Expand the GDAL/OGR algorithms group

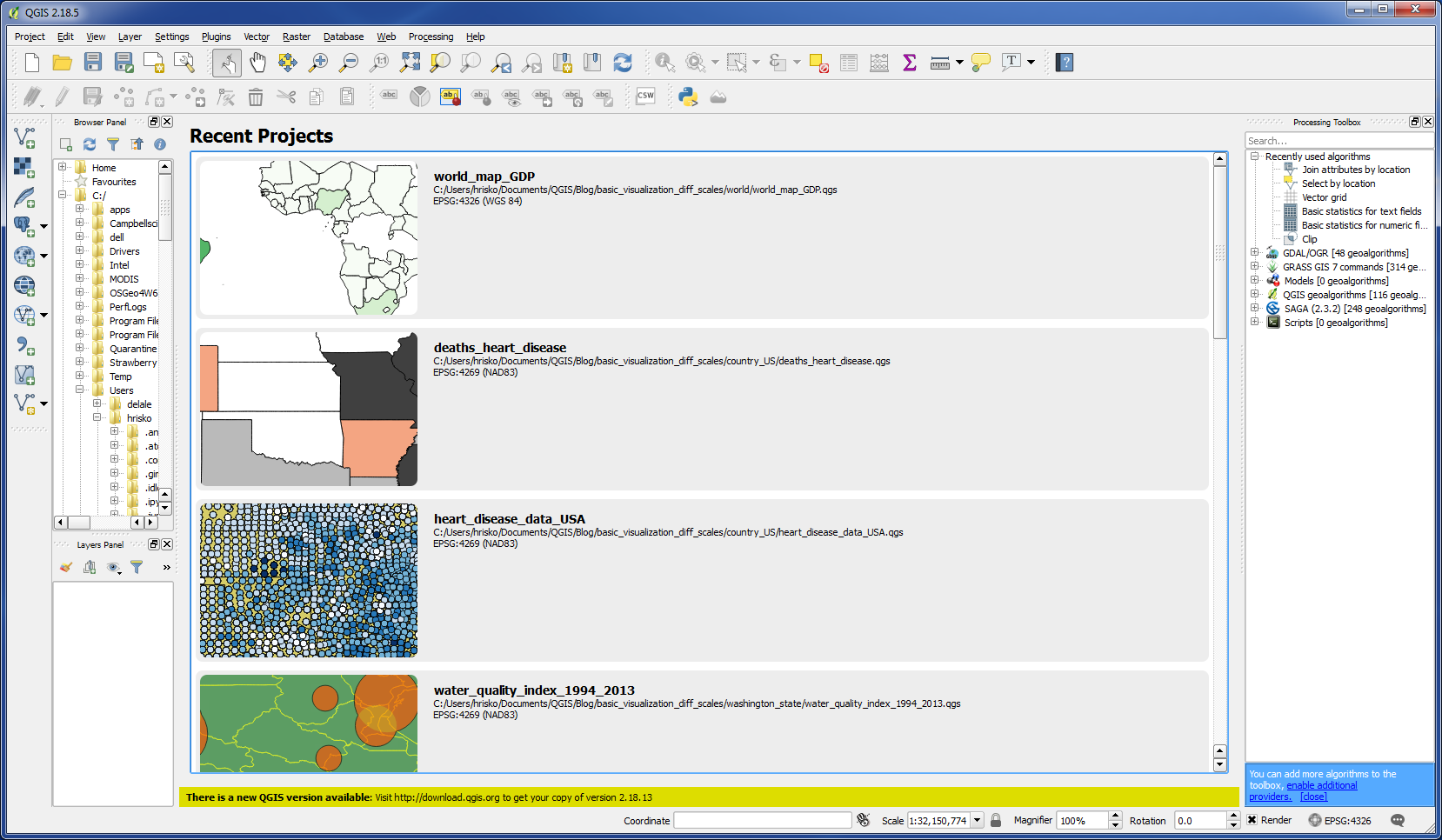tap(1255, 253)
